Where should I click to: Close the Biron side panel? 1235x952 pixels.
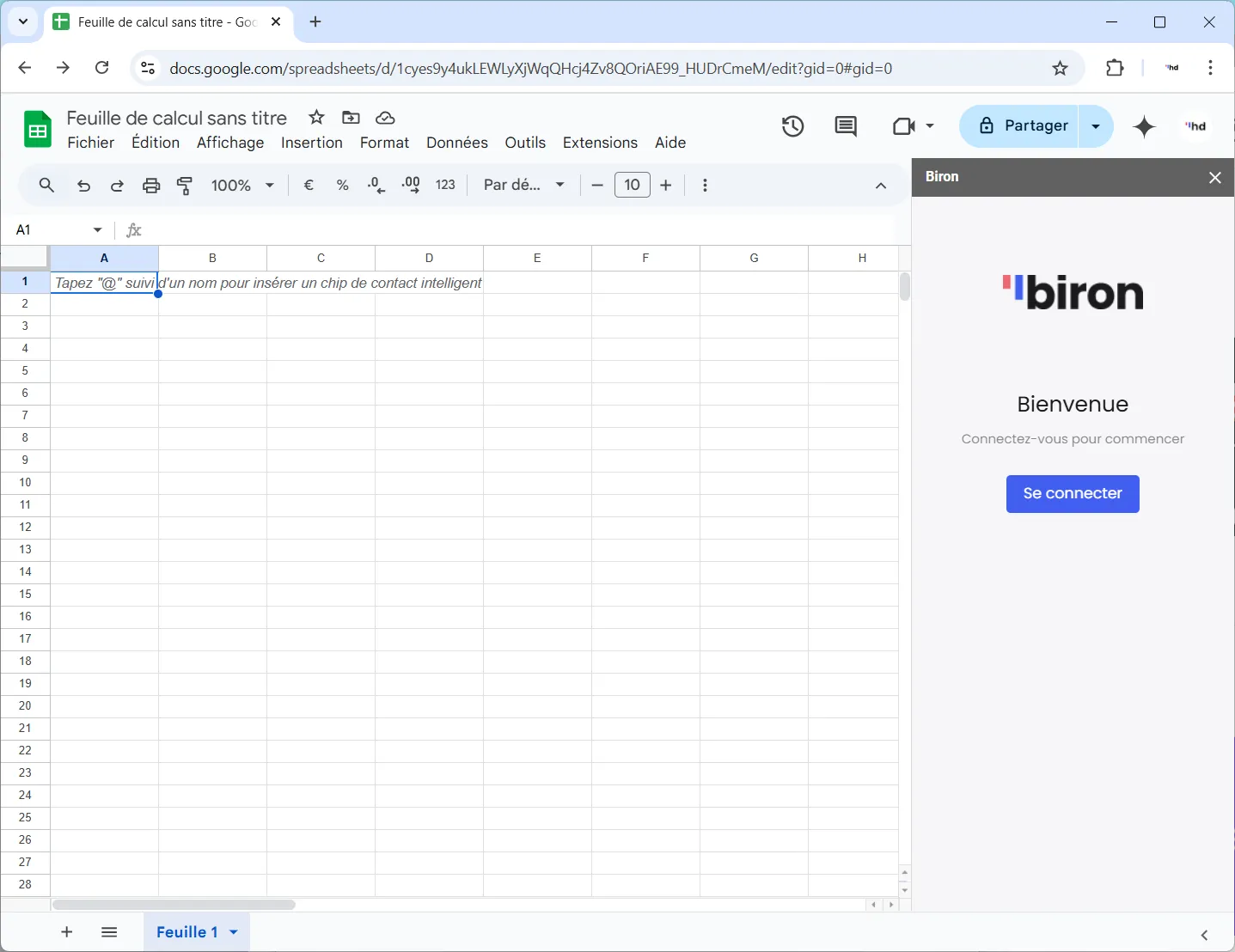[x=1214, y=178]
